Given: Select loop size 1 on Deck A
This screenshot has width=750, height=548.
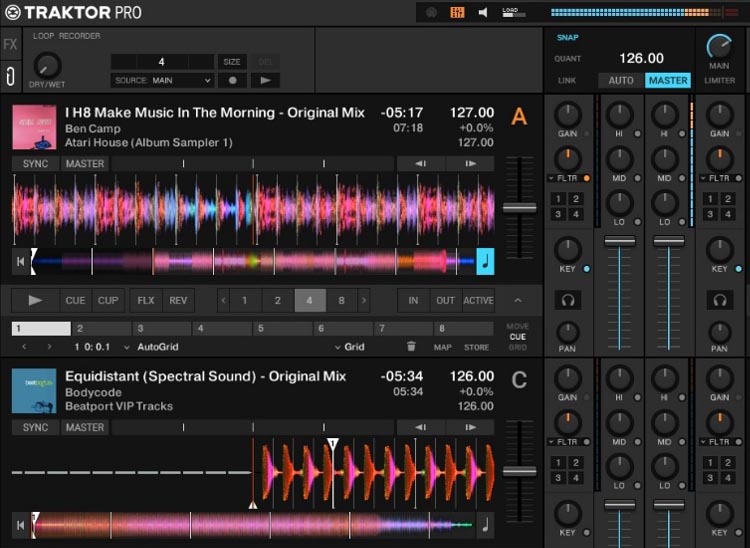Looking at the screenshot, I should 245,300.
